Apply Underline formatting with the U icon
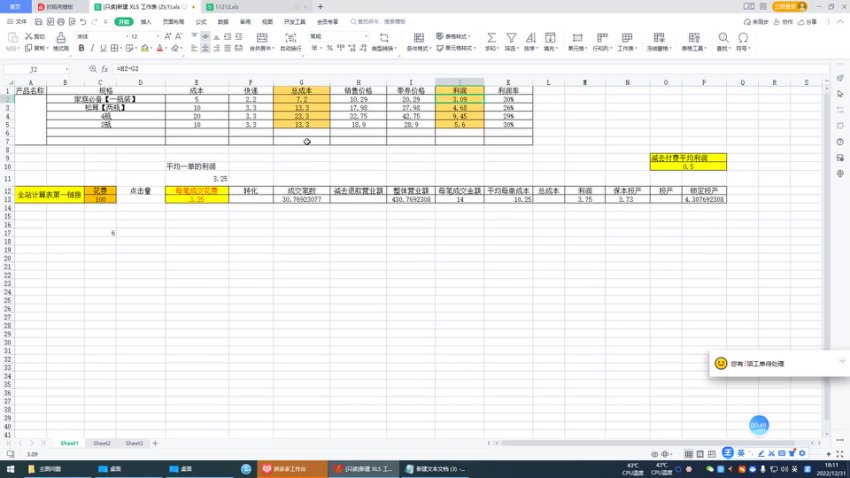 (x=103, y=48)
